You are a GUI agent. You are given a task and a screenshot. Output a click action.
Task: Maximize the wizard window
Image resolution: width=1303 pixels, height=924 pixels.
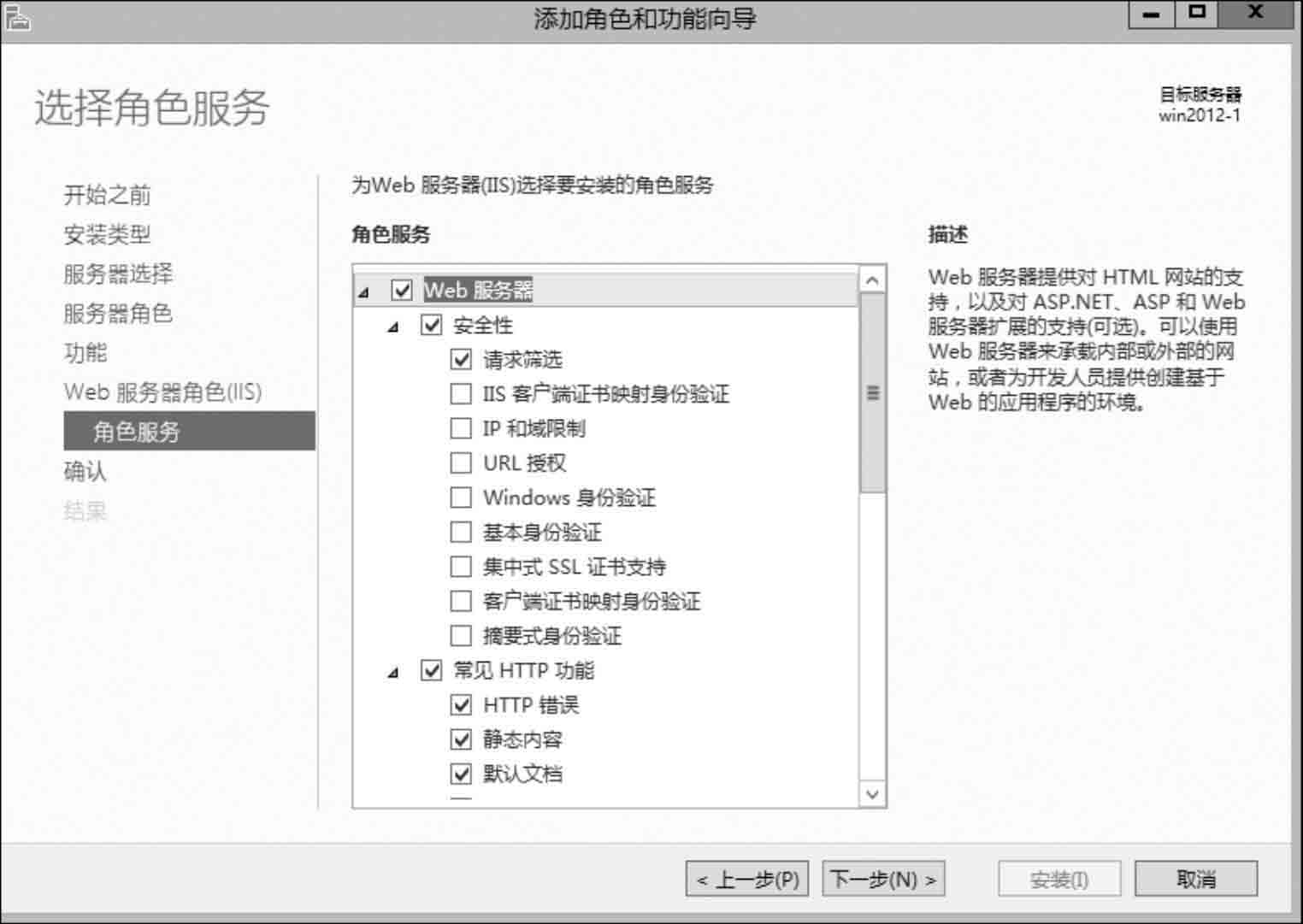point(1197,14)
